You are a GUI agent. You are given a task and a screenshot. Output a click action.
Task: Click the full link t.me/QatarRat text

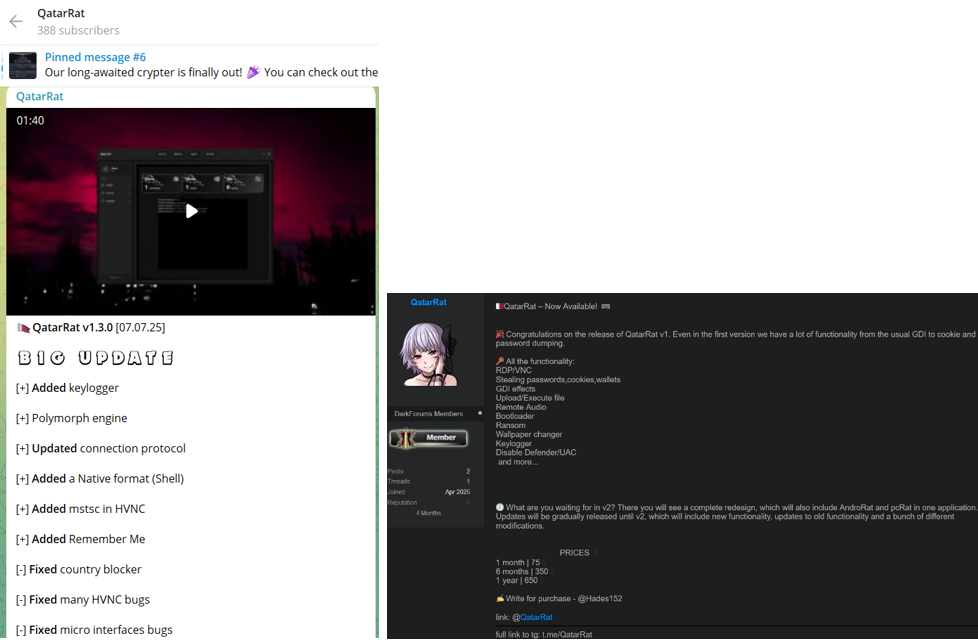click(544, 635)
